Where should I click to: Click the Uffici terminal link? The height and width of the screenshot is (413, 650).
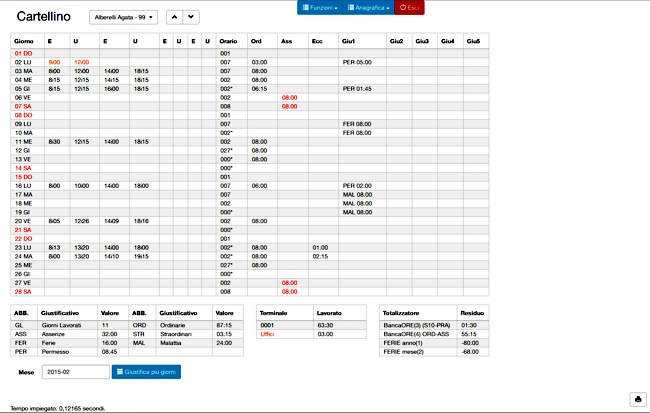[267, 334]
